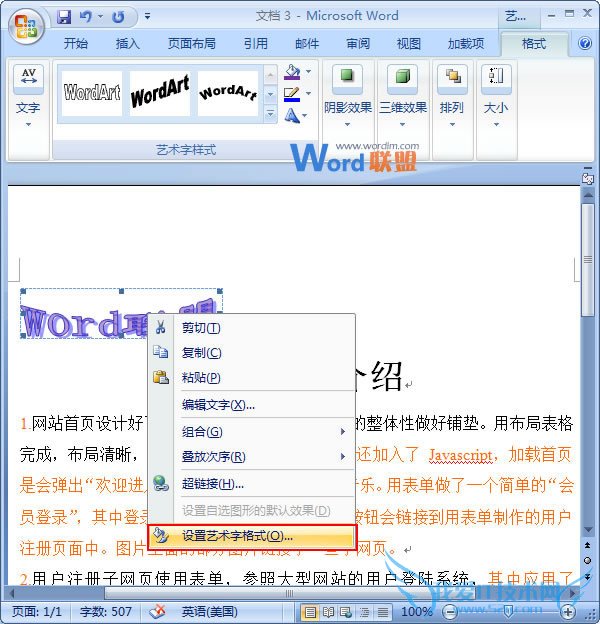The height and width of the screenshot is (624, 600).
Task: Open 三维效果 3D effects button
Action: [402, 96]
